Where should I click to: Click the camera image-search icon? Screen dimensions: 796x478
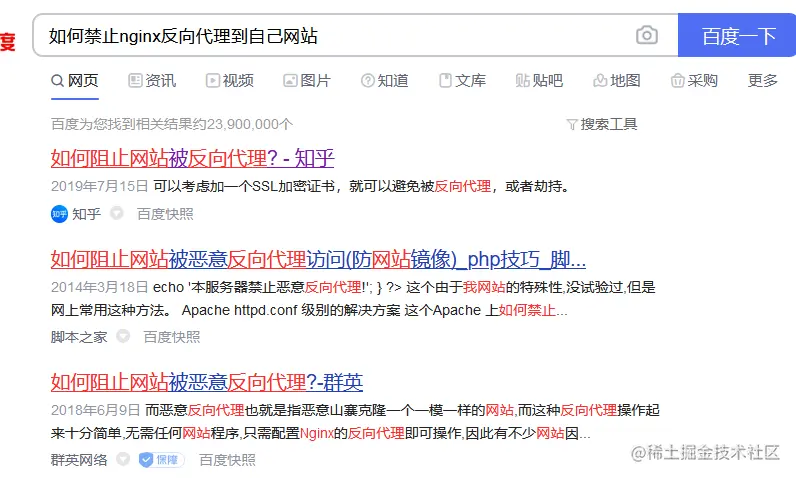point(647,35)
